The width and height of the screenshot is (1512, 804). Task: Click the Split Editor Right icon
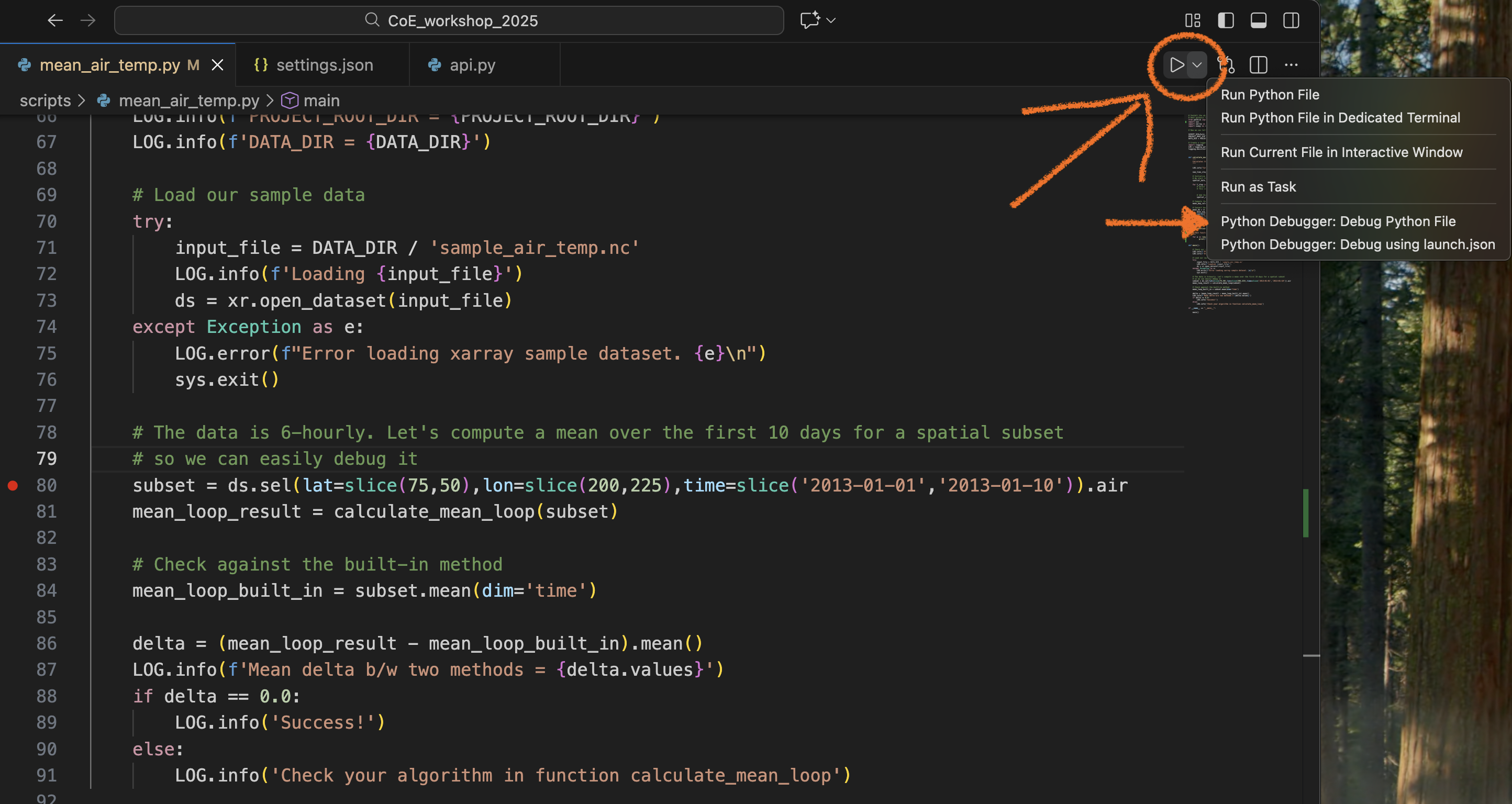tap(1258, 64)
